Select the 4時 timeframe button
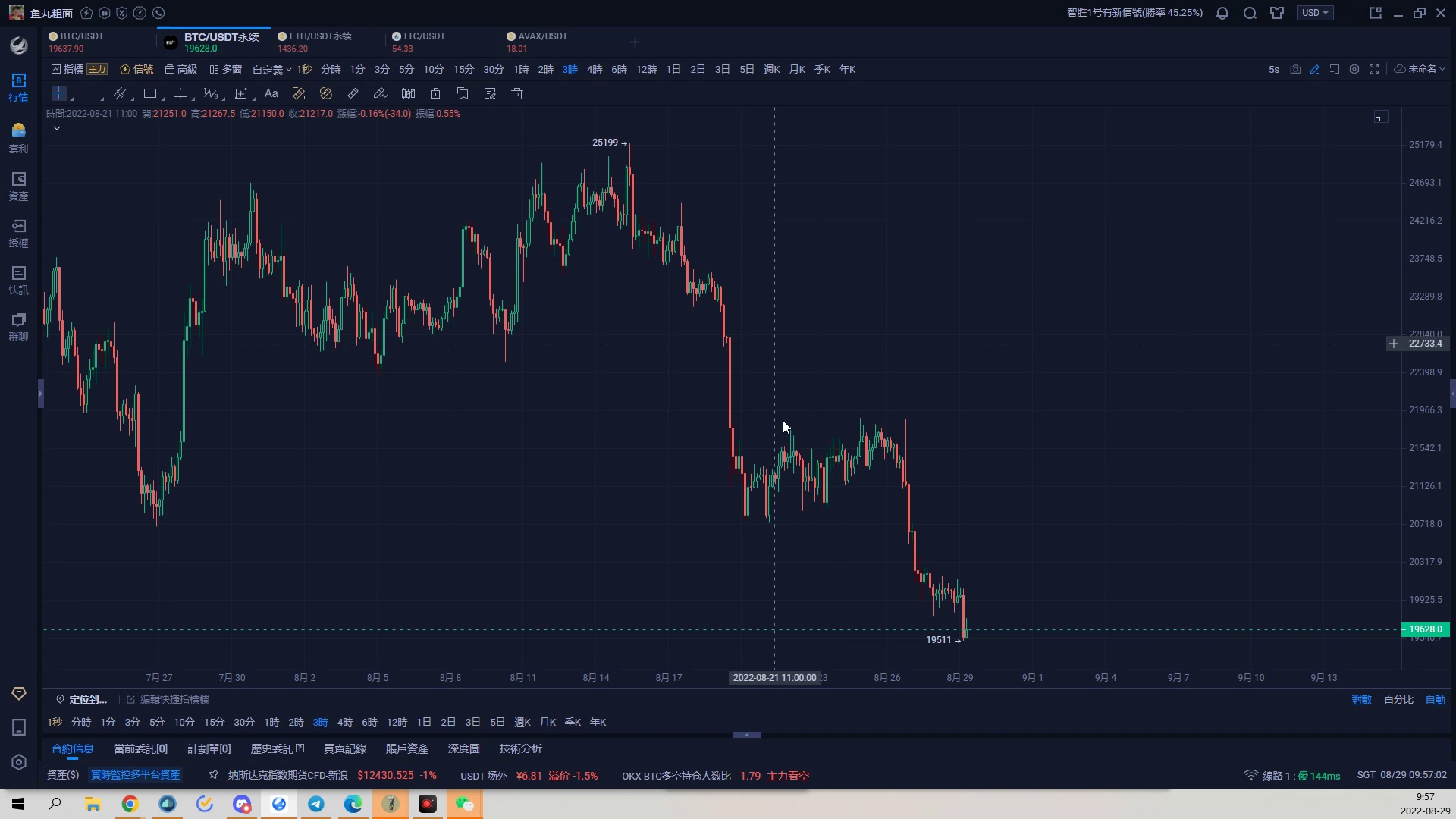Viewport: 1456px width, 819px height. (594, 69)
